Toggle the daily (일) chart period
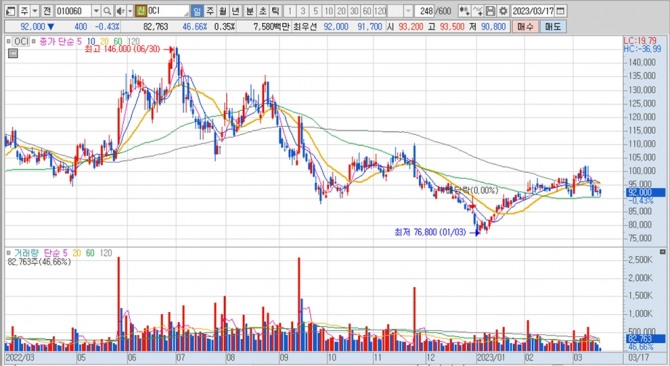Image resolution: width=670 pixels, height=366 pixels. click(x=197, y=11)
